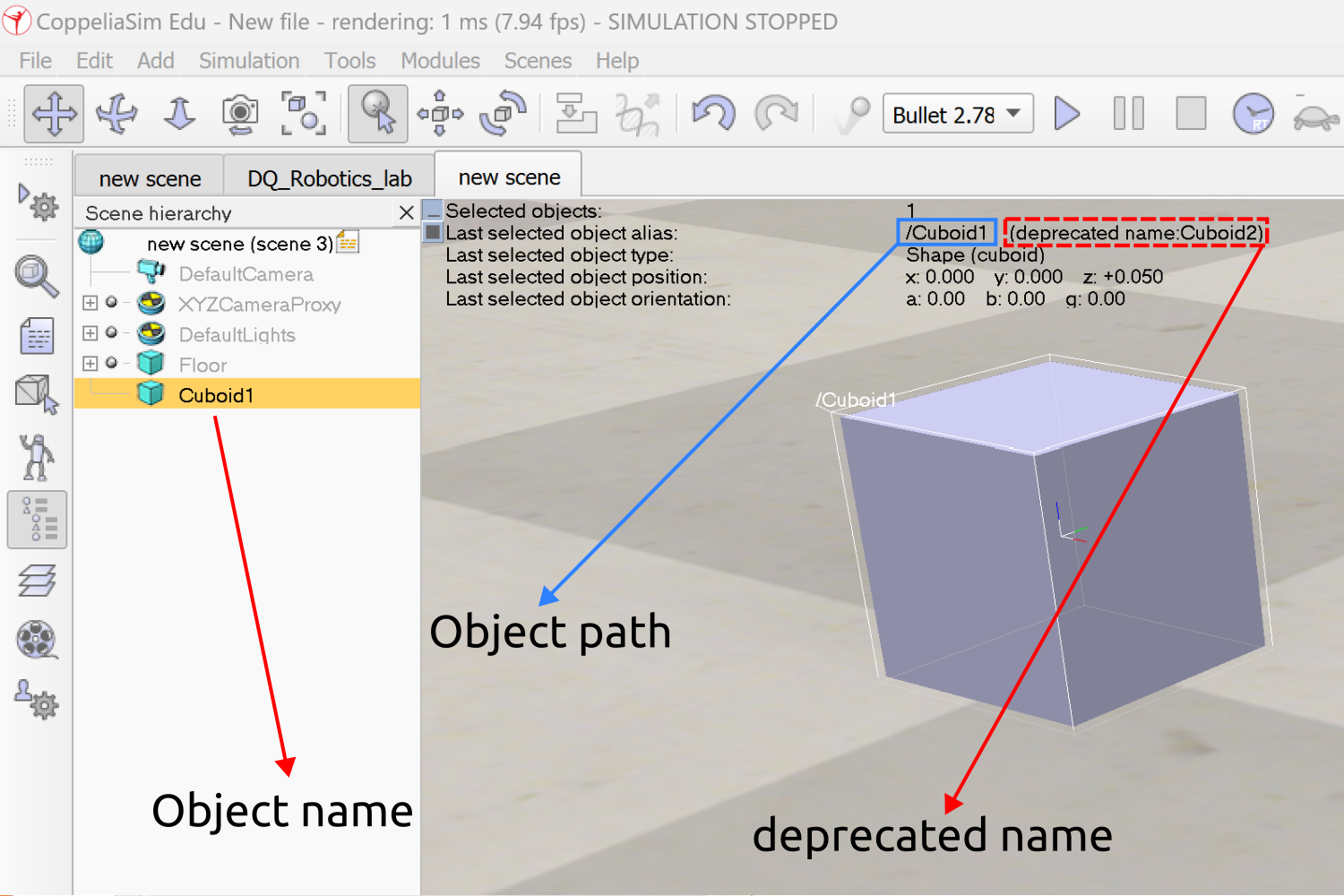Open the shape edit mode icon
The width and height of the screenshot is (1344, 896).
pyautogui.click(x=37, y=394)
